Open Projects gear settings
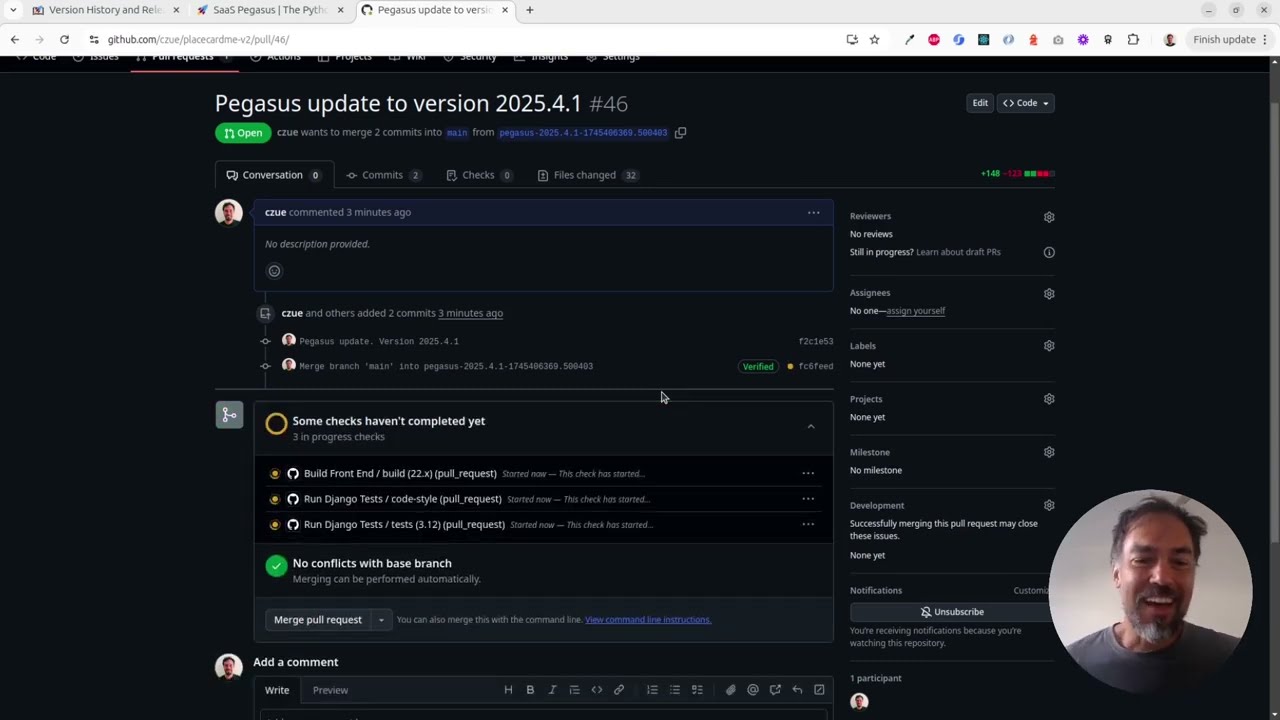 click(1049, 399)
